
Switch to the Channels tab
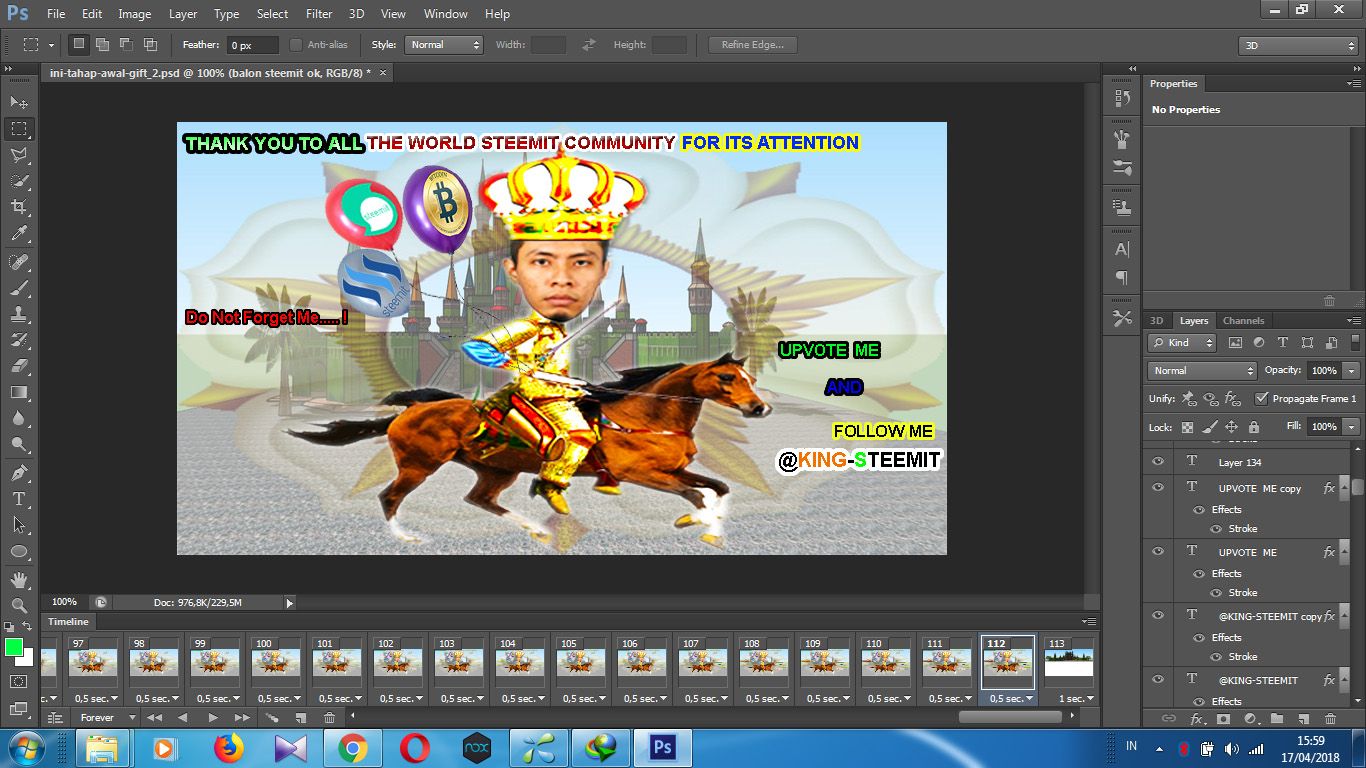[x=1243, y=321]
